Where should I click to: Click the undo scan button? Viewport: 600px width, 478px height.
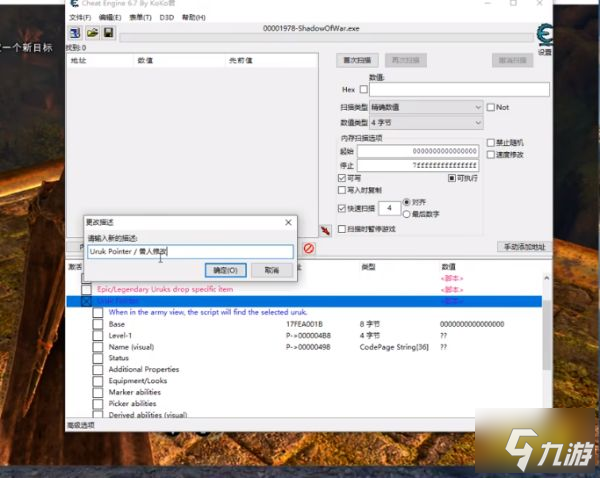(x=512, y=60)
